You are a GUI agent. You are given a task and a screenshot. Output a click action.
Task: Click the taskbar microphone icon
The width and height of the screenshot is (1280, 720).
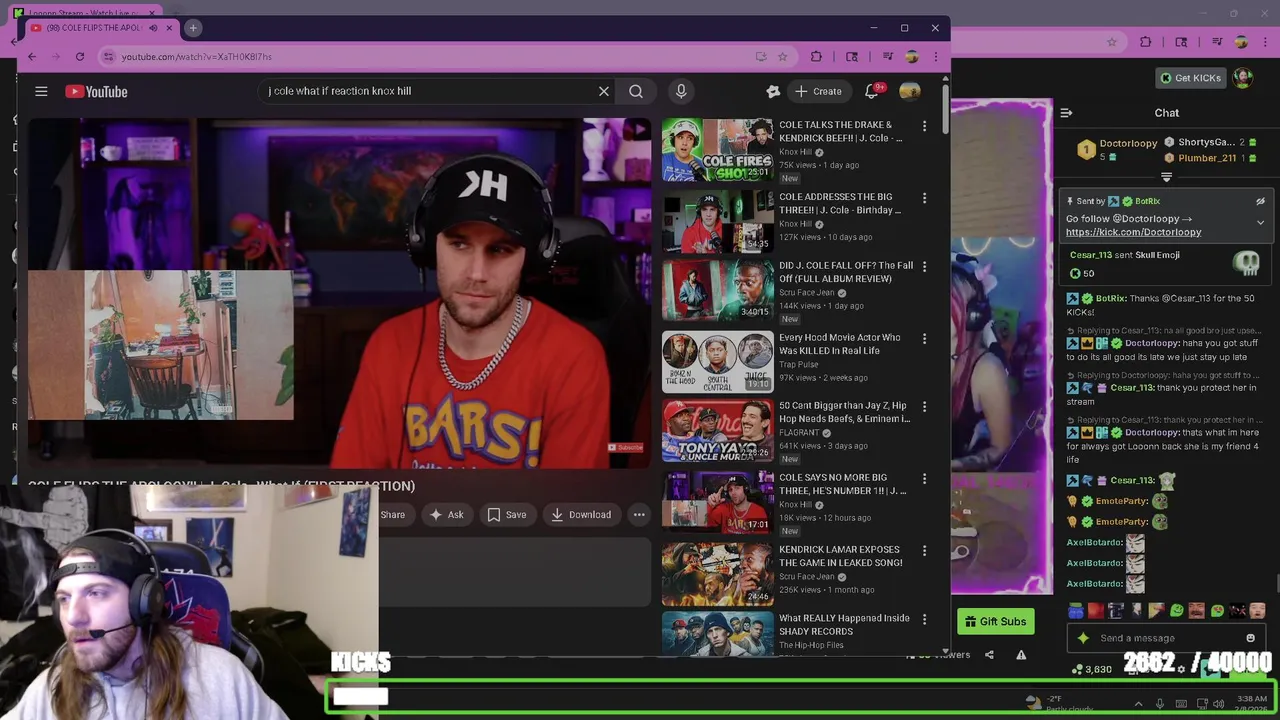click(1160, 704)
